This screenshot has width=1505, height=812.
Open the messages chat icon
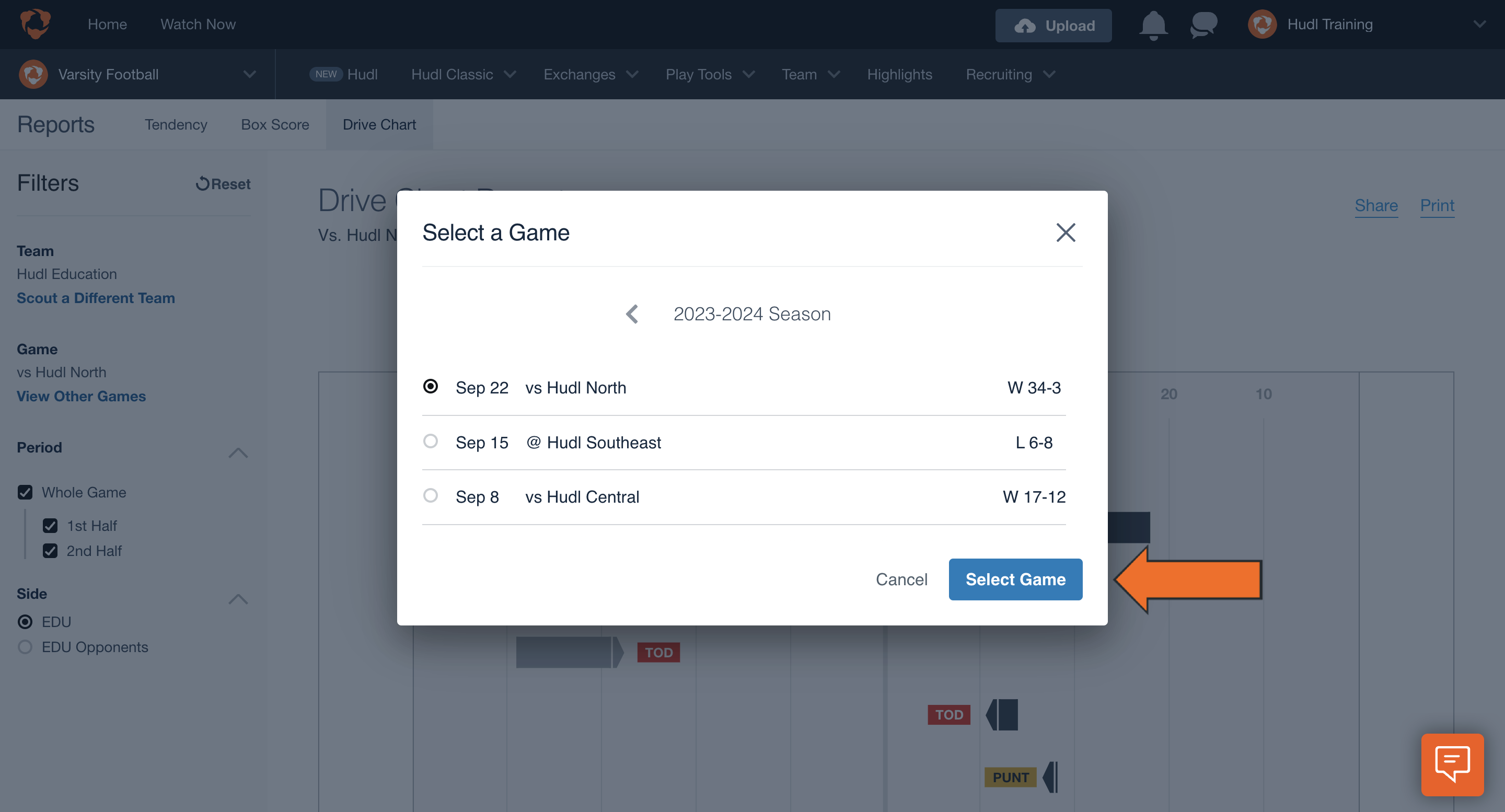click(1203, 25)
